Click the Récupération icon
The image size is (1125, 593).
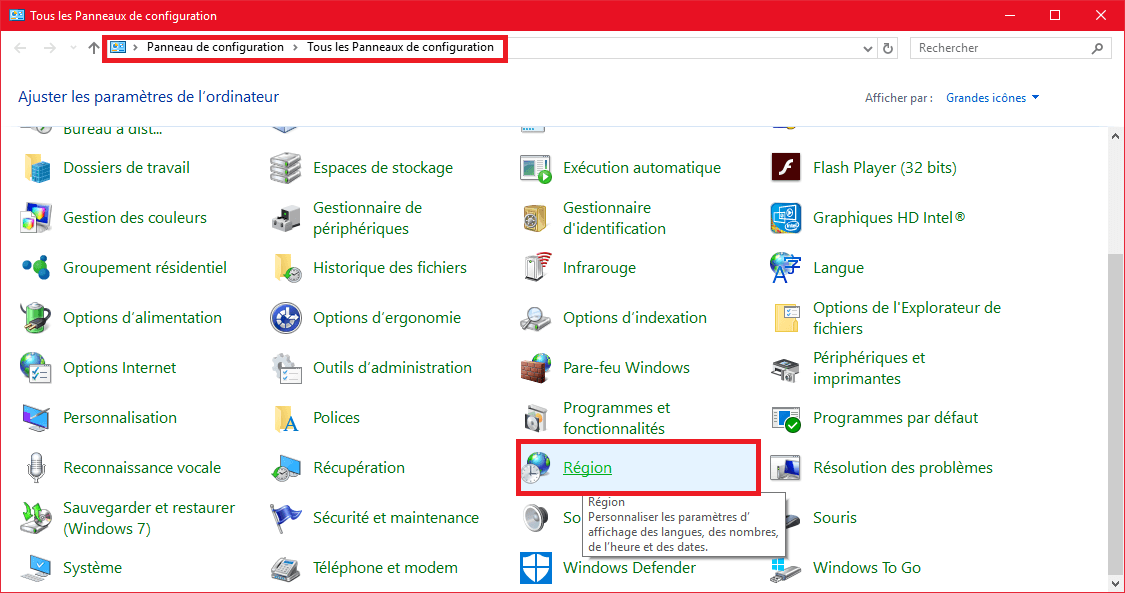coord(286,468)
